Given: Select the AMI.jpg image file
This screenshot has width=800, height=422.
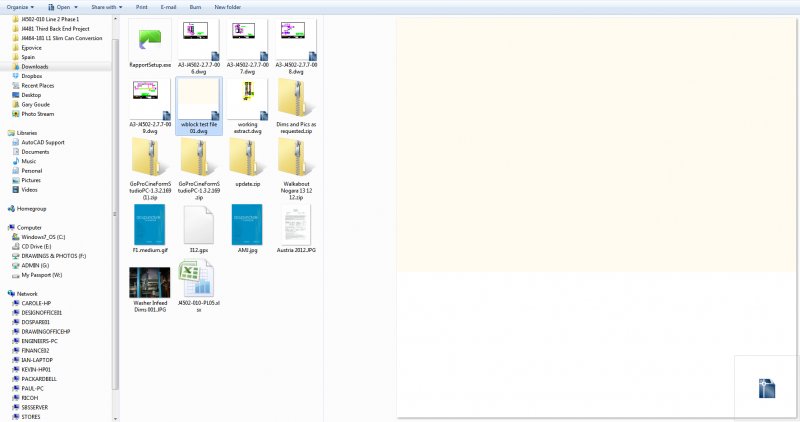Looking at the screenshot, I should click(x=247, y=229).
